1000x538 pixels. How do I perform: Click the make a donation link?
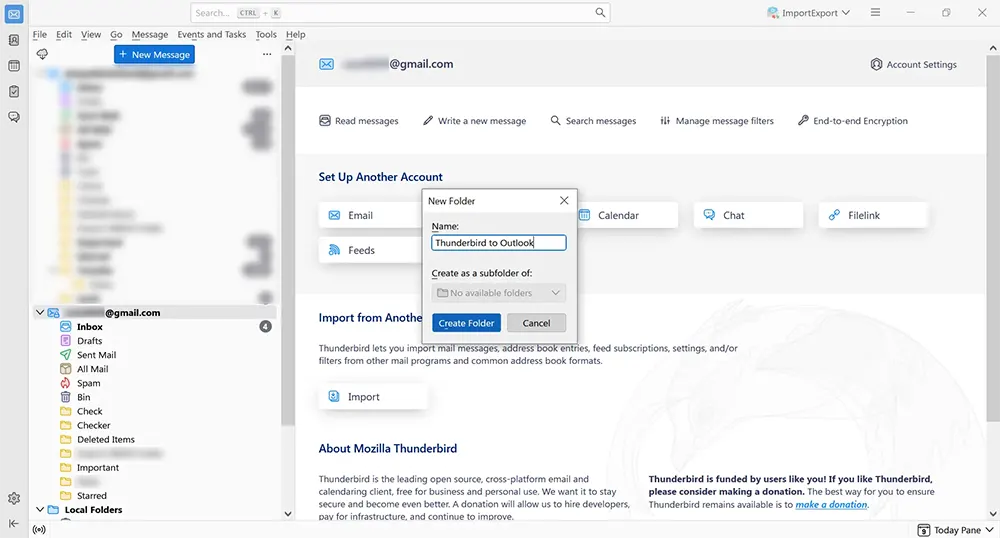click(x=831, y=504)
